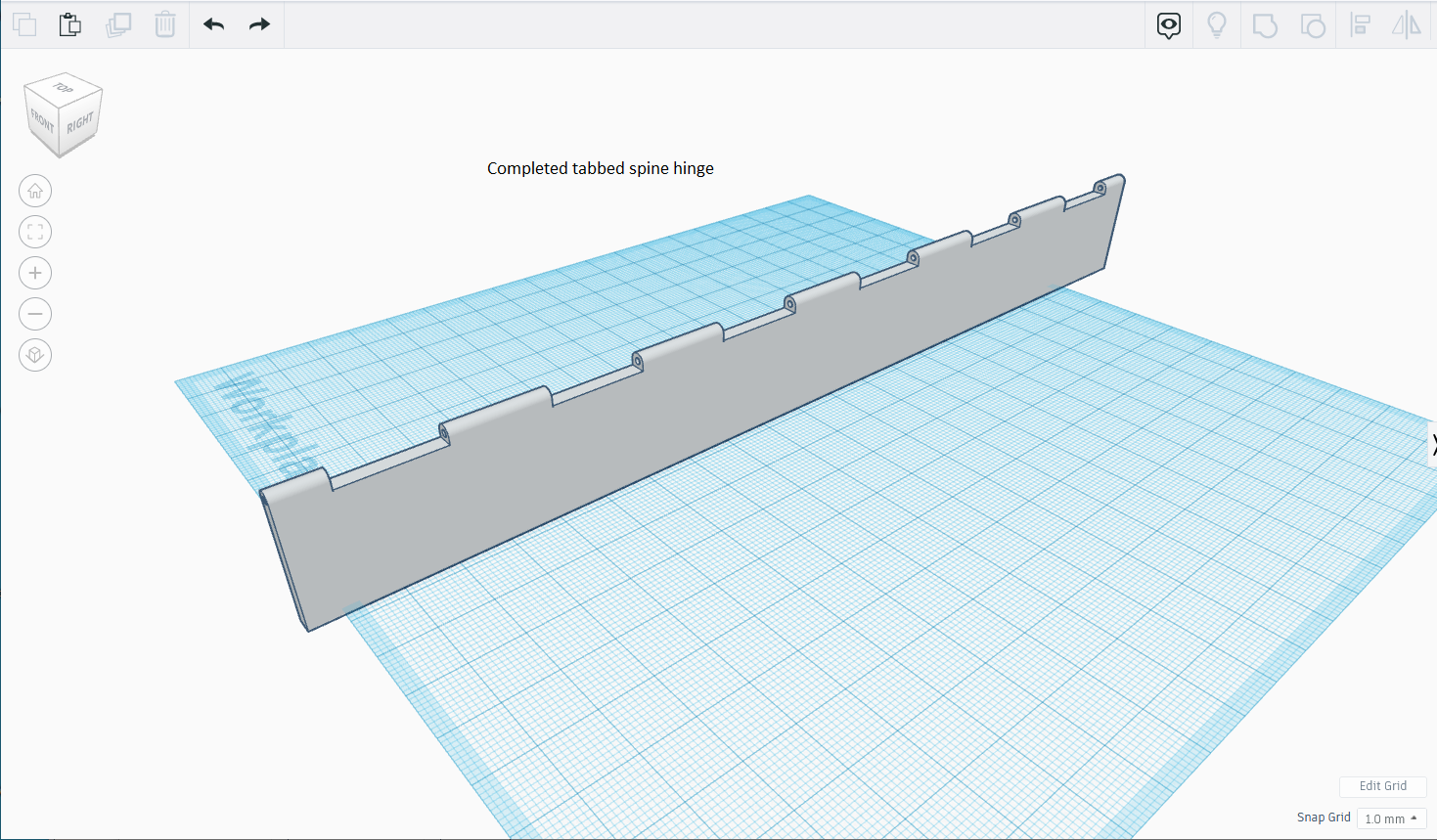Toggle Show all light bulb icon
The height and width of the screenshot is (840, 1437).
[1217, 25]
